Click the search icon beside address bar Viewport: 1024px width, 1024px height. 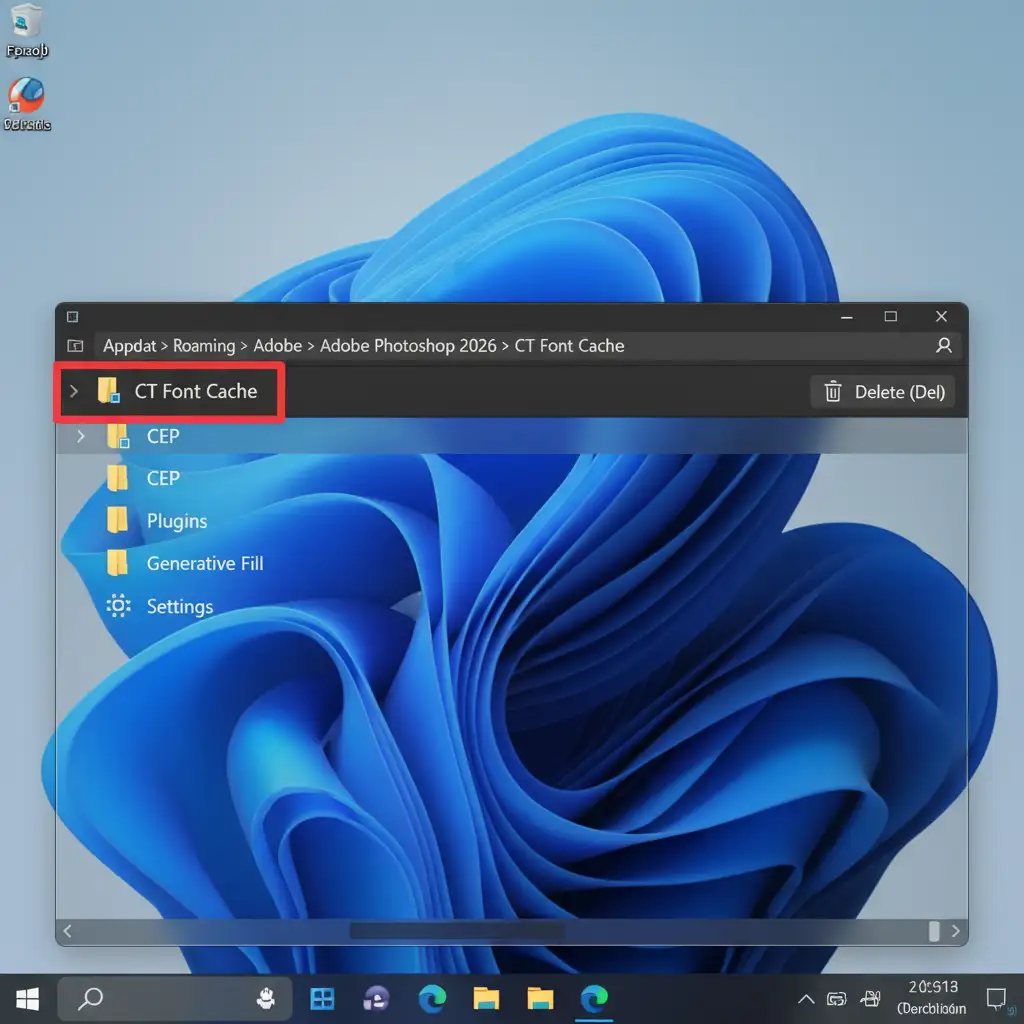[943, 346]
